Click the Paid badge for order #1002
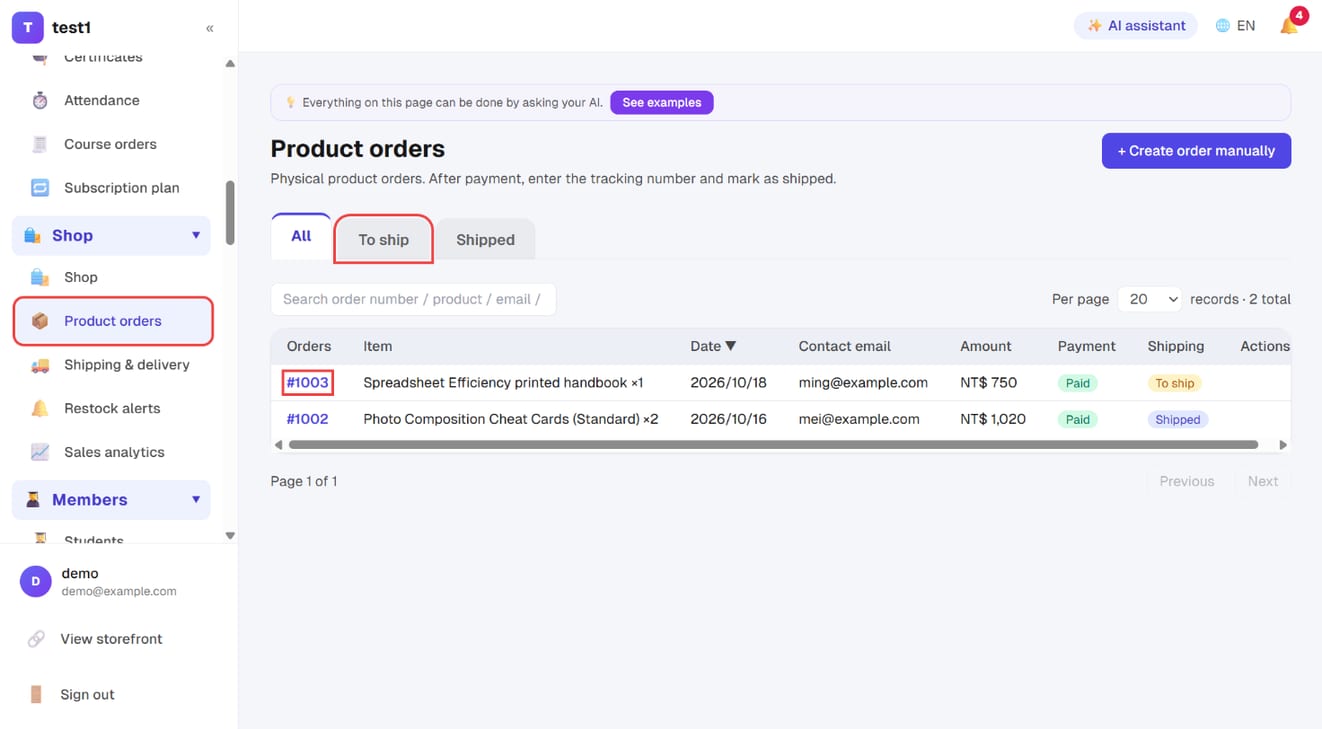This screenshot has height=729, width=1322. pos(1077,419)
